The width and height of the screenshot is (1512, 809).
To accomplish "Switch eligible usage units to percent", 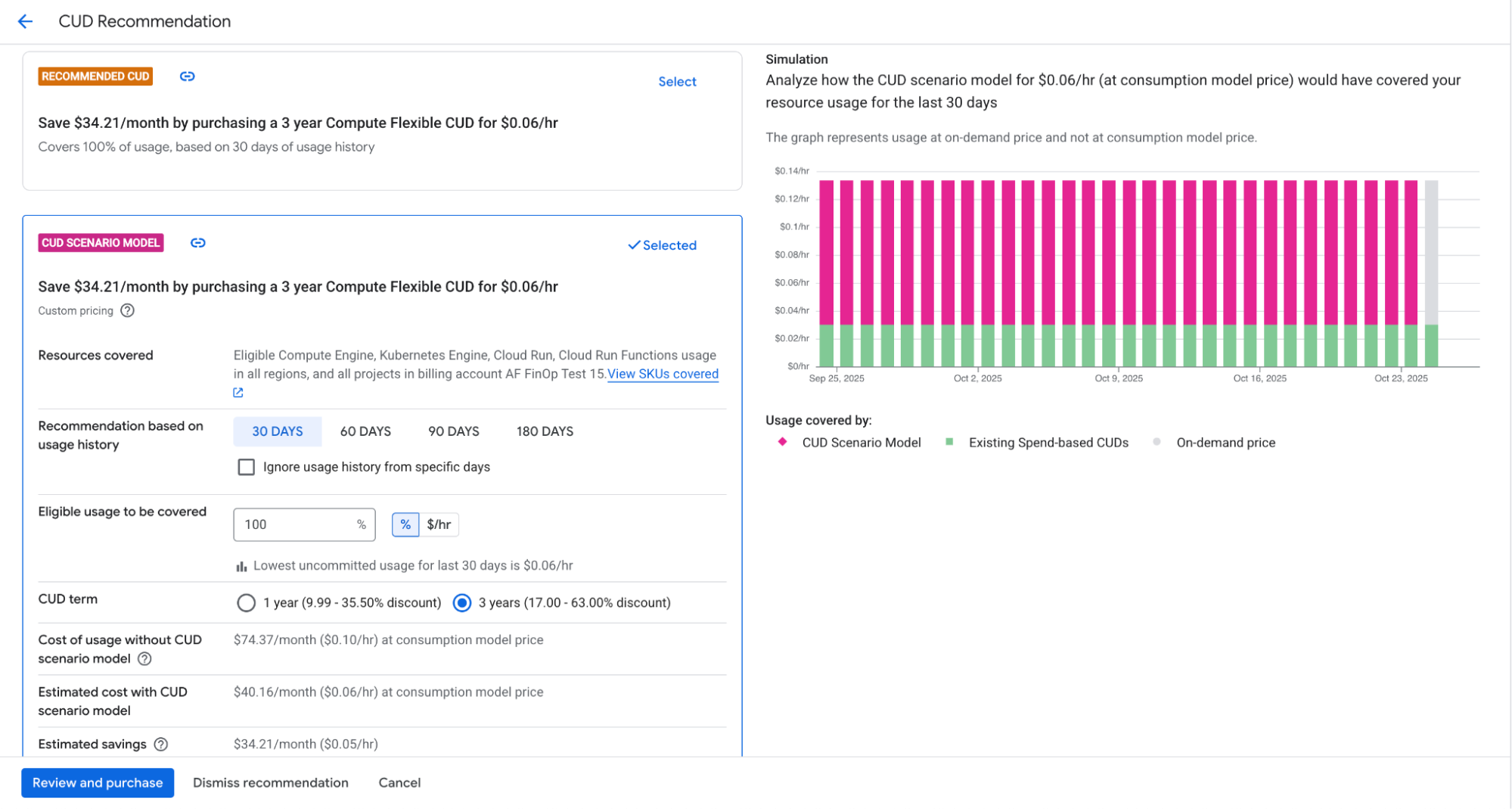I will (405, 524).
